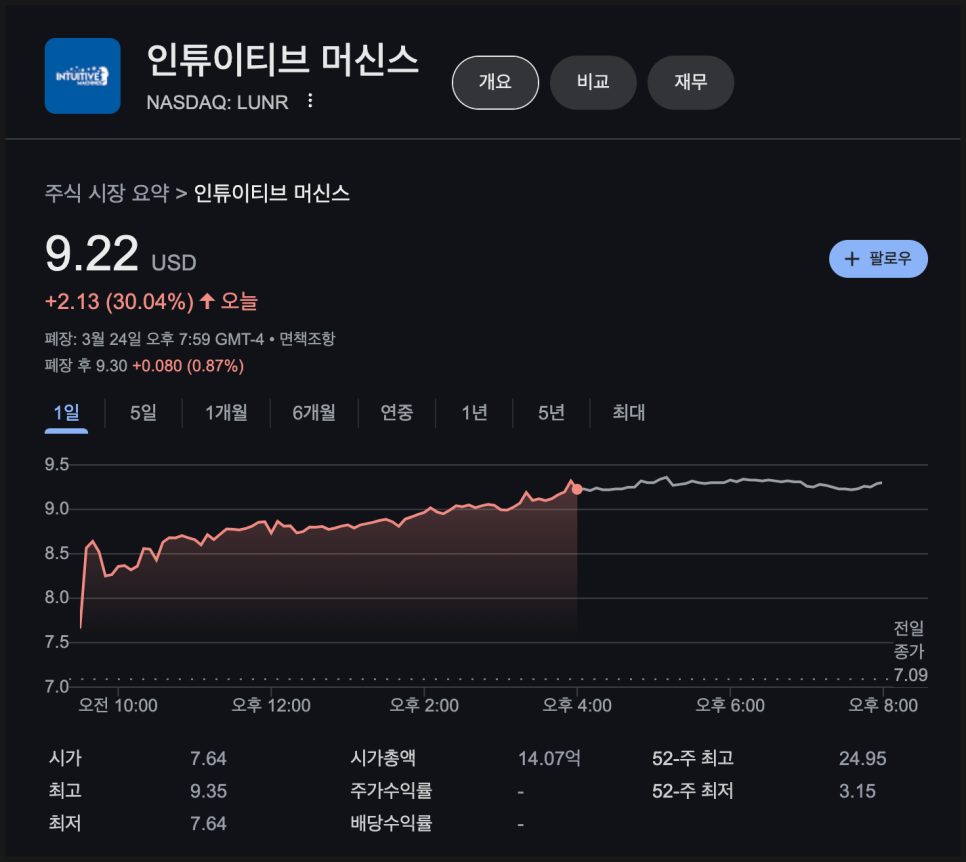The image size is (966, 862).
Task: Follow the stock with the 팔로우 button
Action: tap(878, 259)
